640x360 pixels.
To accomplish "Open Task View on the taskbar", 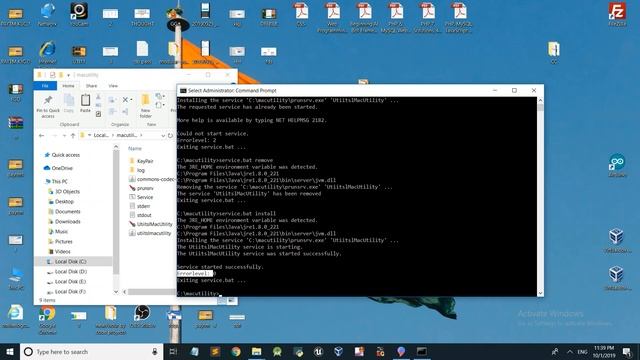I will tap(173, 351).
